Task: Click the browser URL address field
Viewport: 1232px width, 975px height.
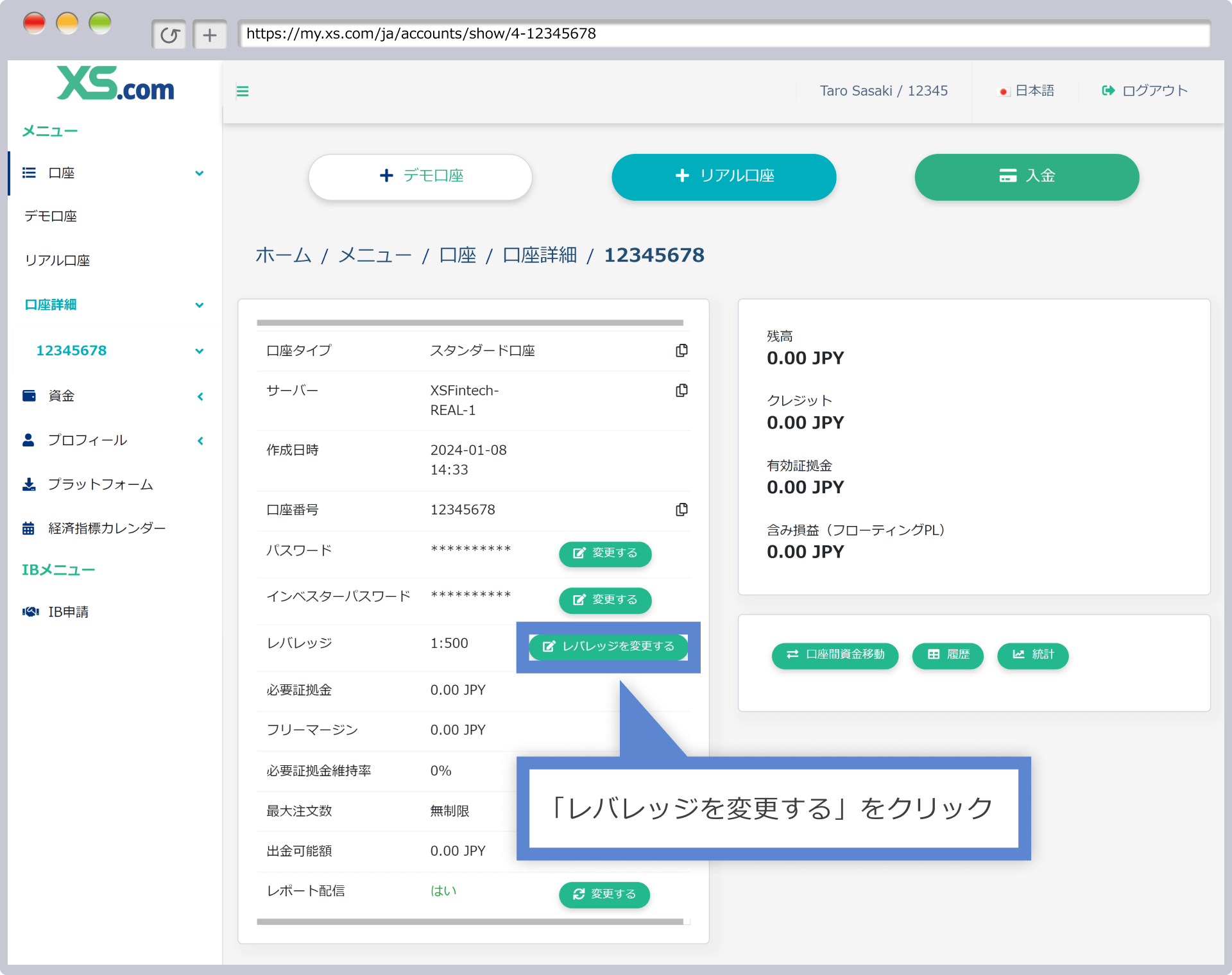Action: pyautogui.click(x=724, y=34)
